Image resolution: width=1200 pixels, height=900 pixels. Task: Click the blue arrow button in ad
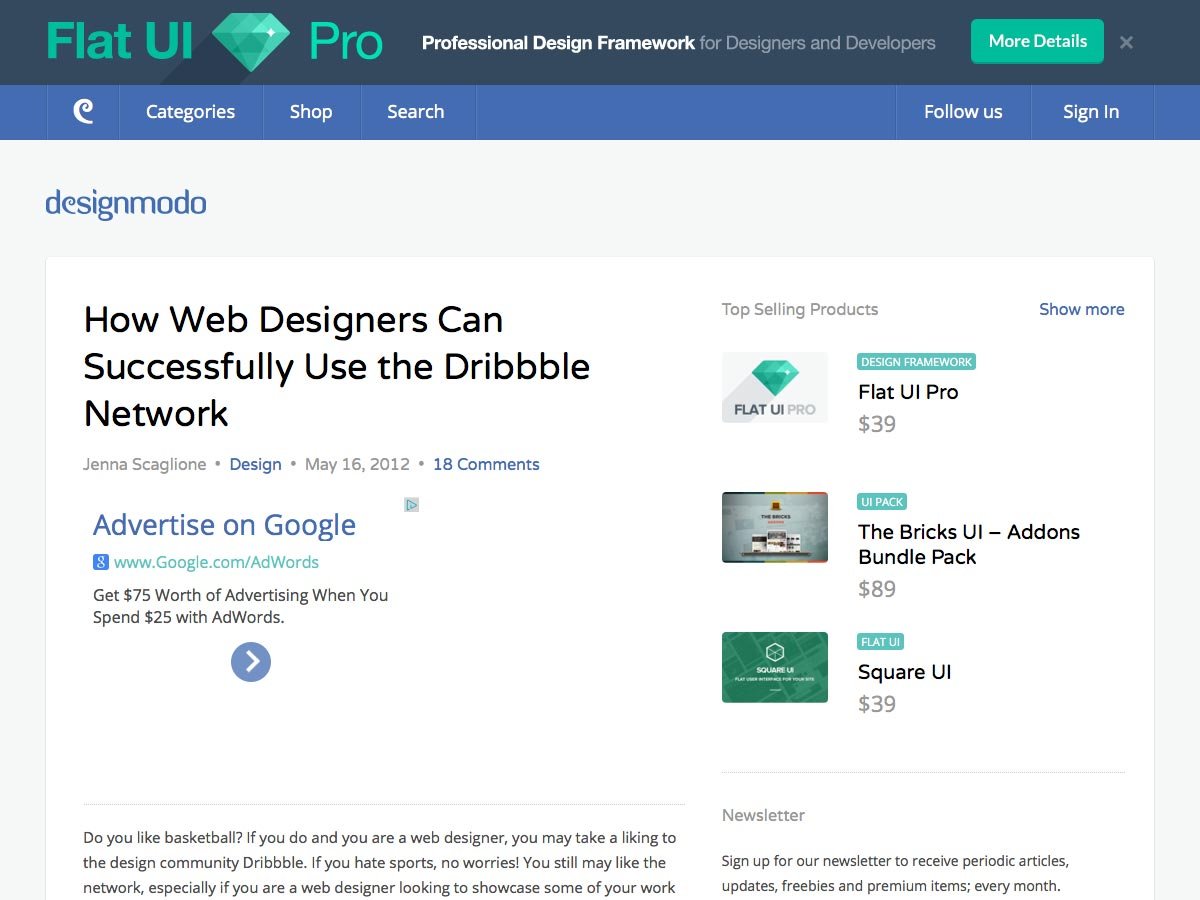click(x=251, y=661)
